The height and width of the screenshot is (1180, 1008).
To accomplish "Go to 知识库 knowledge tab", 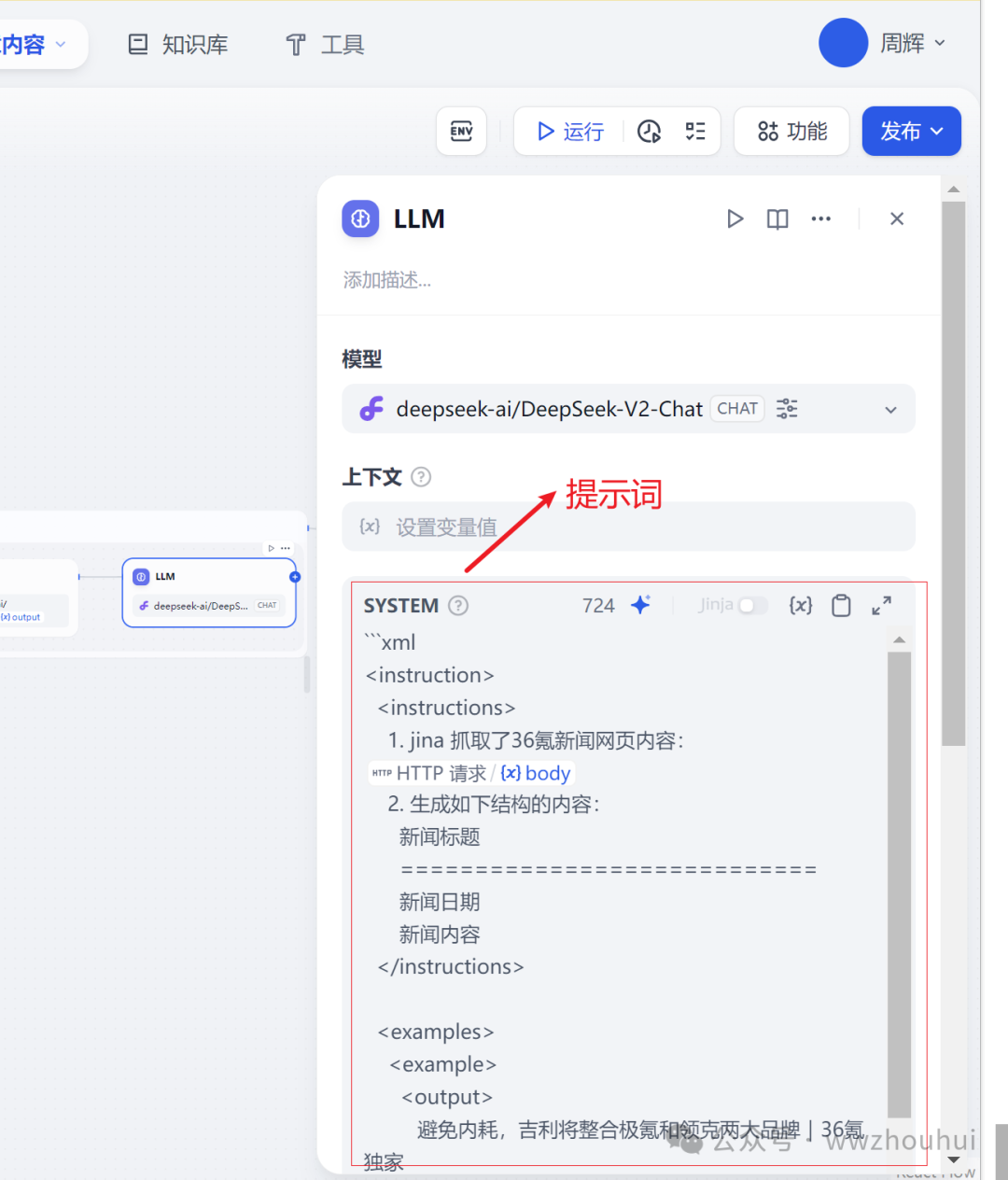I will (178, 45).
